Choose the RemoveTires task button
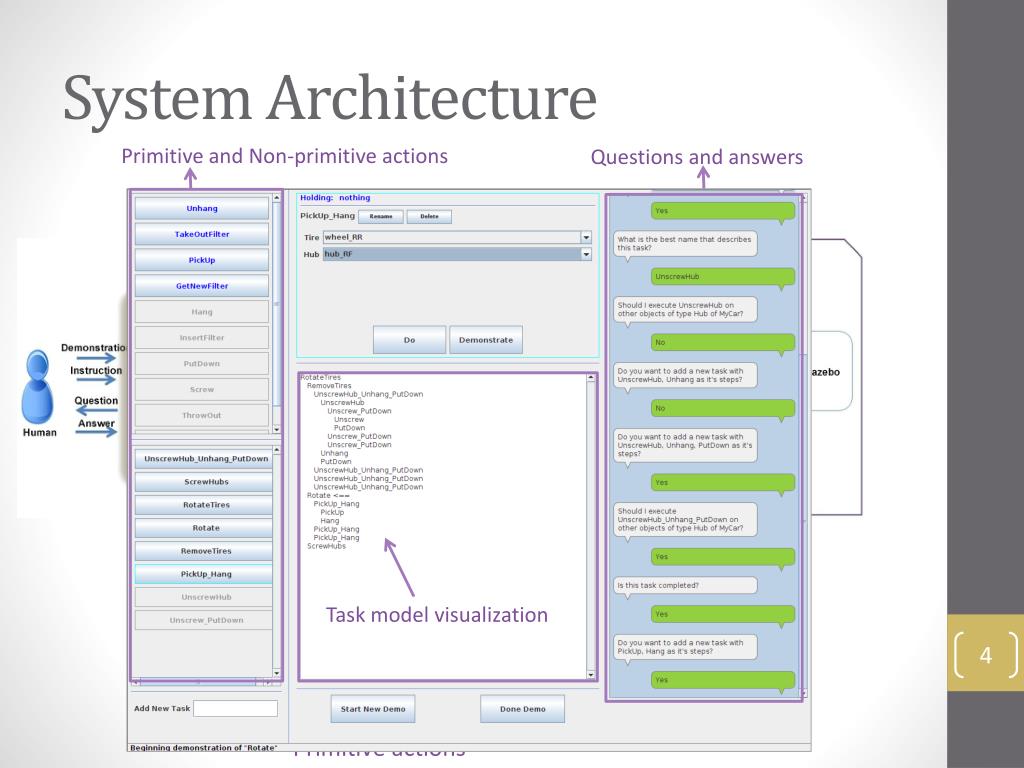Image resolution: width=1024 pixels, height=768 pixels. pos(204,551)
